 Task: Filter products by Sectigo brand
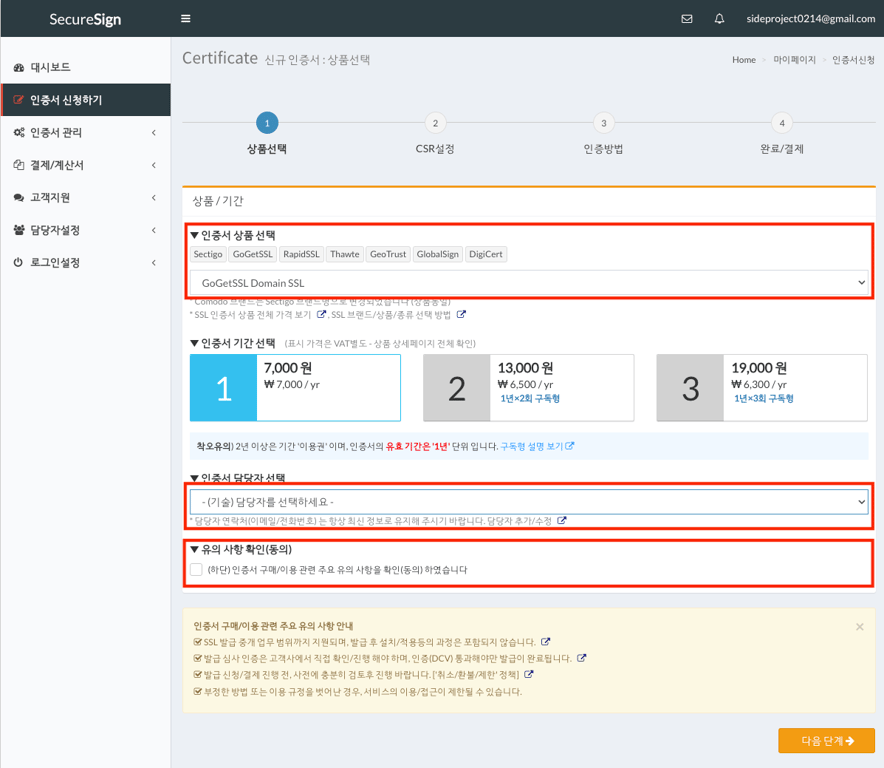point(208,254)
